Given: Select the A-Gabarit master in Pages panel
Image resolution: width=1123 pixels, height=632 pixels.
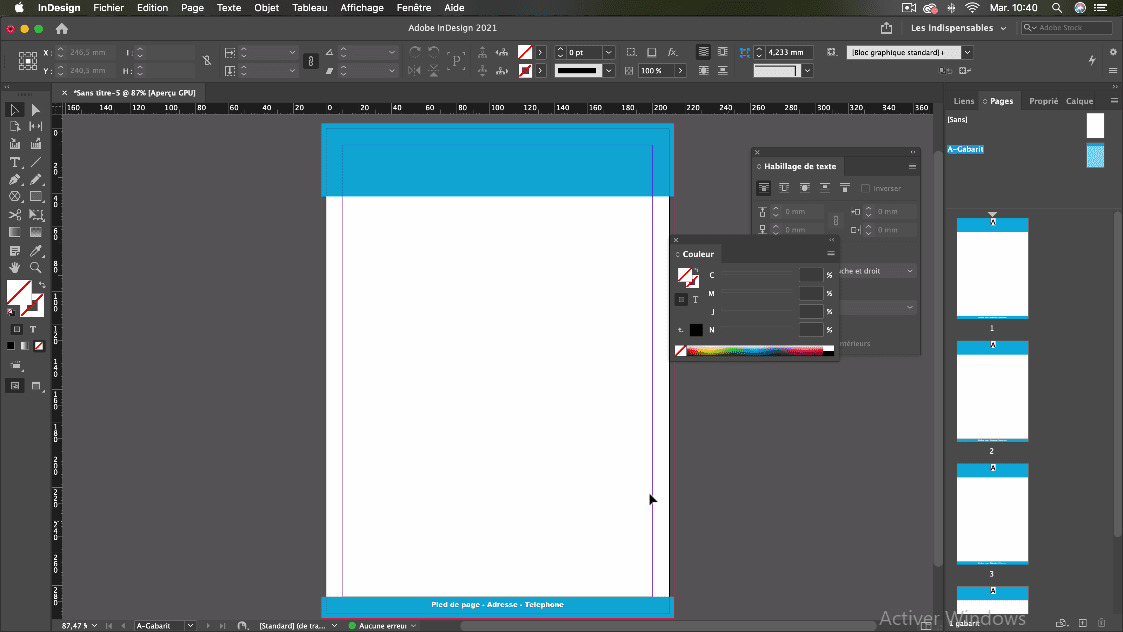Looking at the screenshot, I should 965,149.
